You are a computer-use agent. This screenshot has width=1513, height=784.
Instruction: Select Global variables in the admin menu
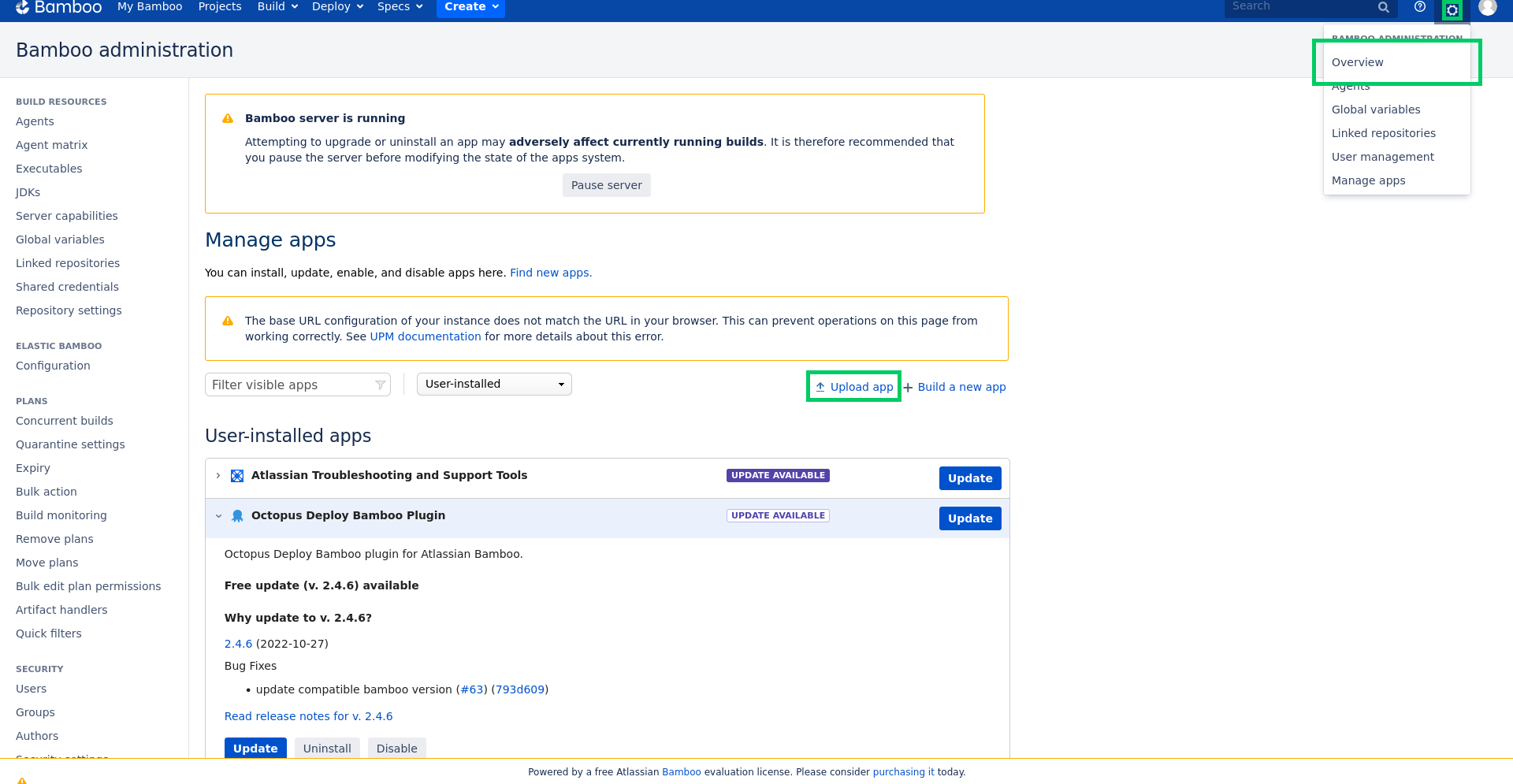pos(1376,110)
